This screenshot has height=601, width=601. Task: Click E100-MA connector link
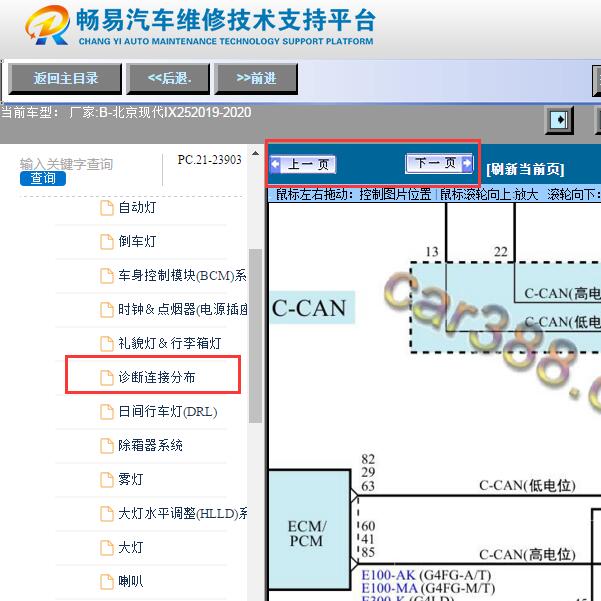click(389, 588)
